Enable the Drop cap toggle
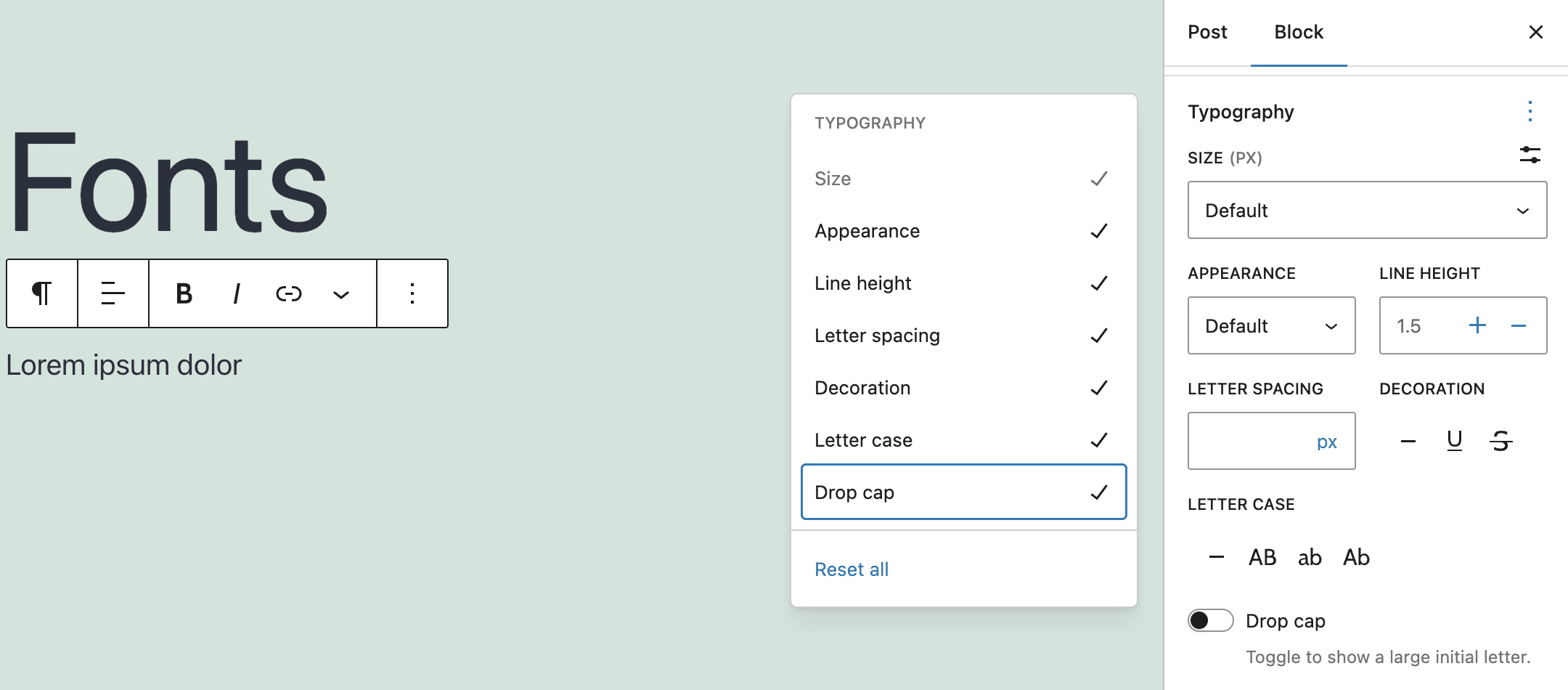The height and width of the screenshot is (690, 1568). [1209, 620]
